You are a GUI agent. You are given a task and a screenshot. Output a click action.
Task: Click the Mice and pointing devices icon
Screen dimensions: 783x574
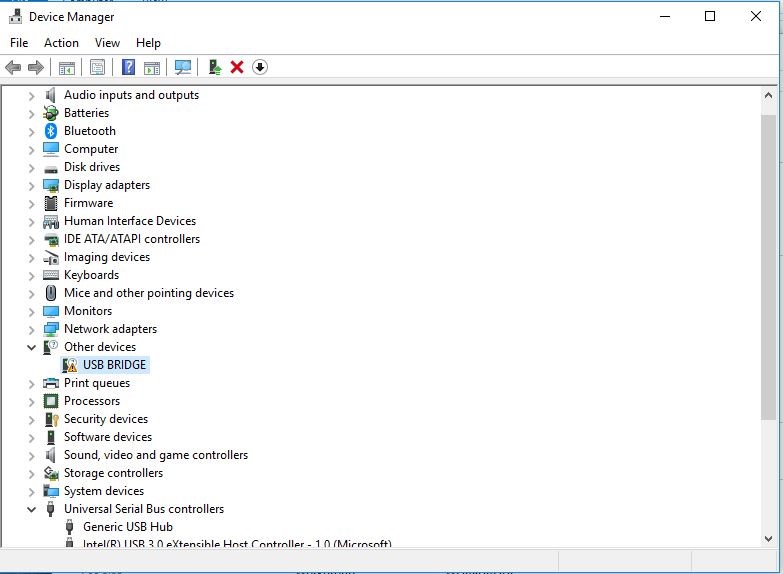tap(51, 293)
